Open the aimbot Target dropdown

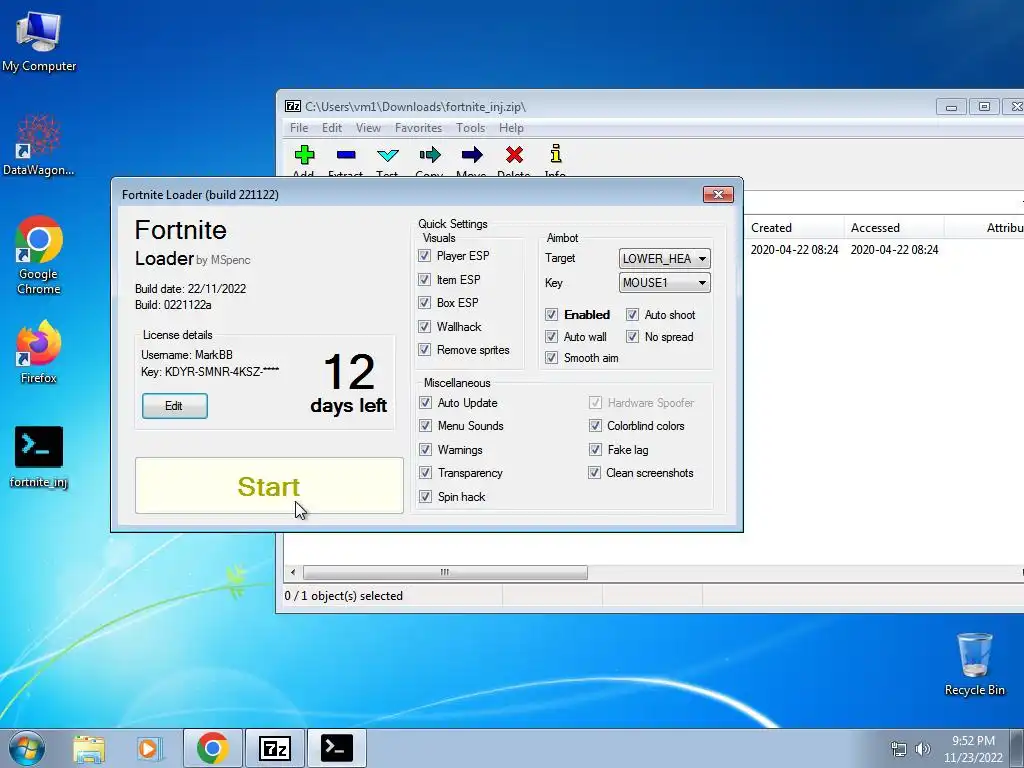coord(664,259)
